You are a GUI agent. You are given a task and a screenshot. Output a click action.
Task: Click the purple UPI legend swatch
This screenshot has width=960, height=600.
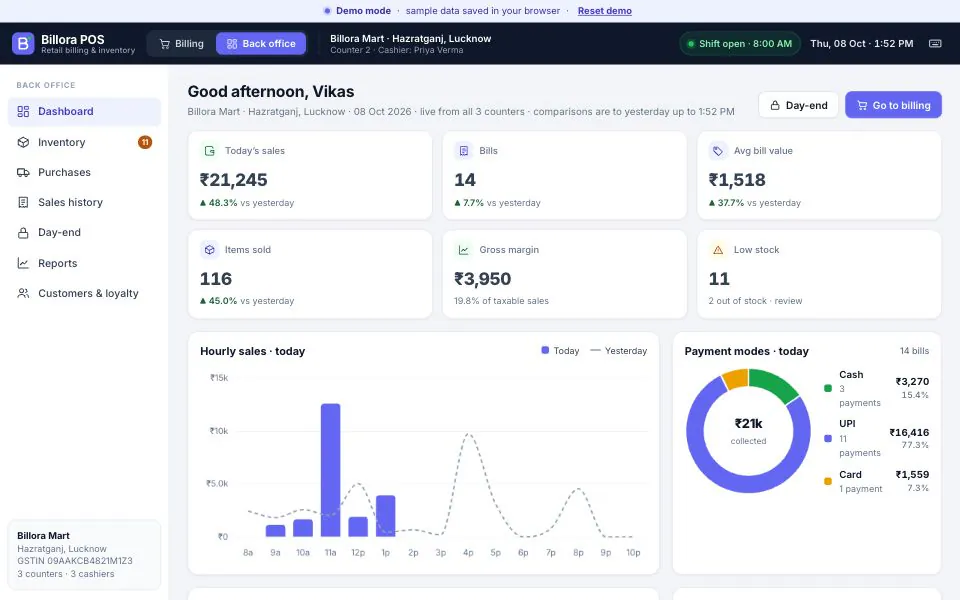click(828, 438)
